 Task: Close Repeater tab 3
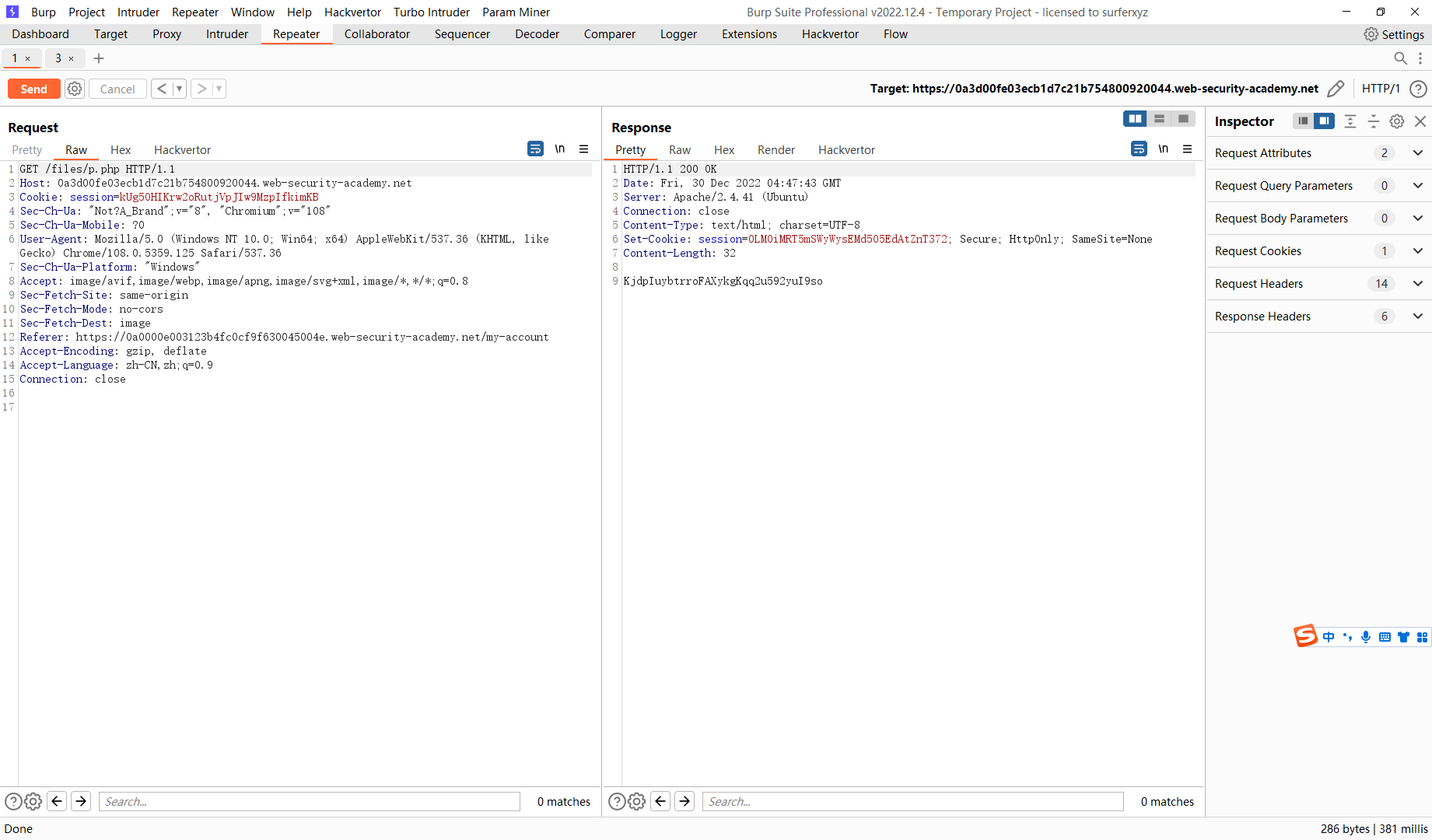[72, 58]
